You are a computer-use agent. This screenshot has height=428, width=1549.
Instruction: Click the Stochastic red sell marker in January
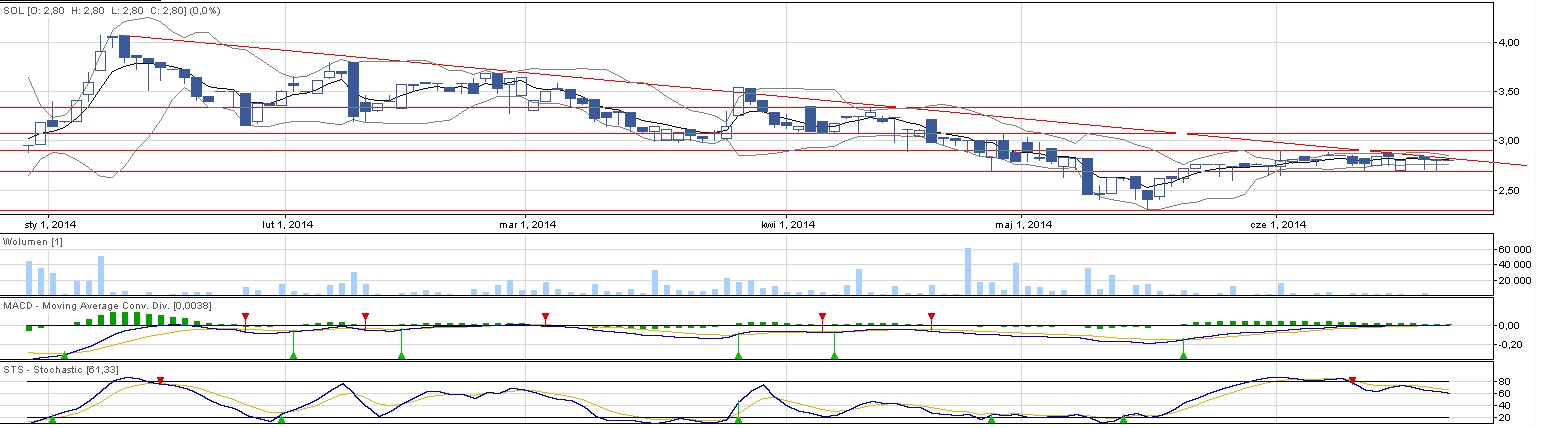click(160, 380)
